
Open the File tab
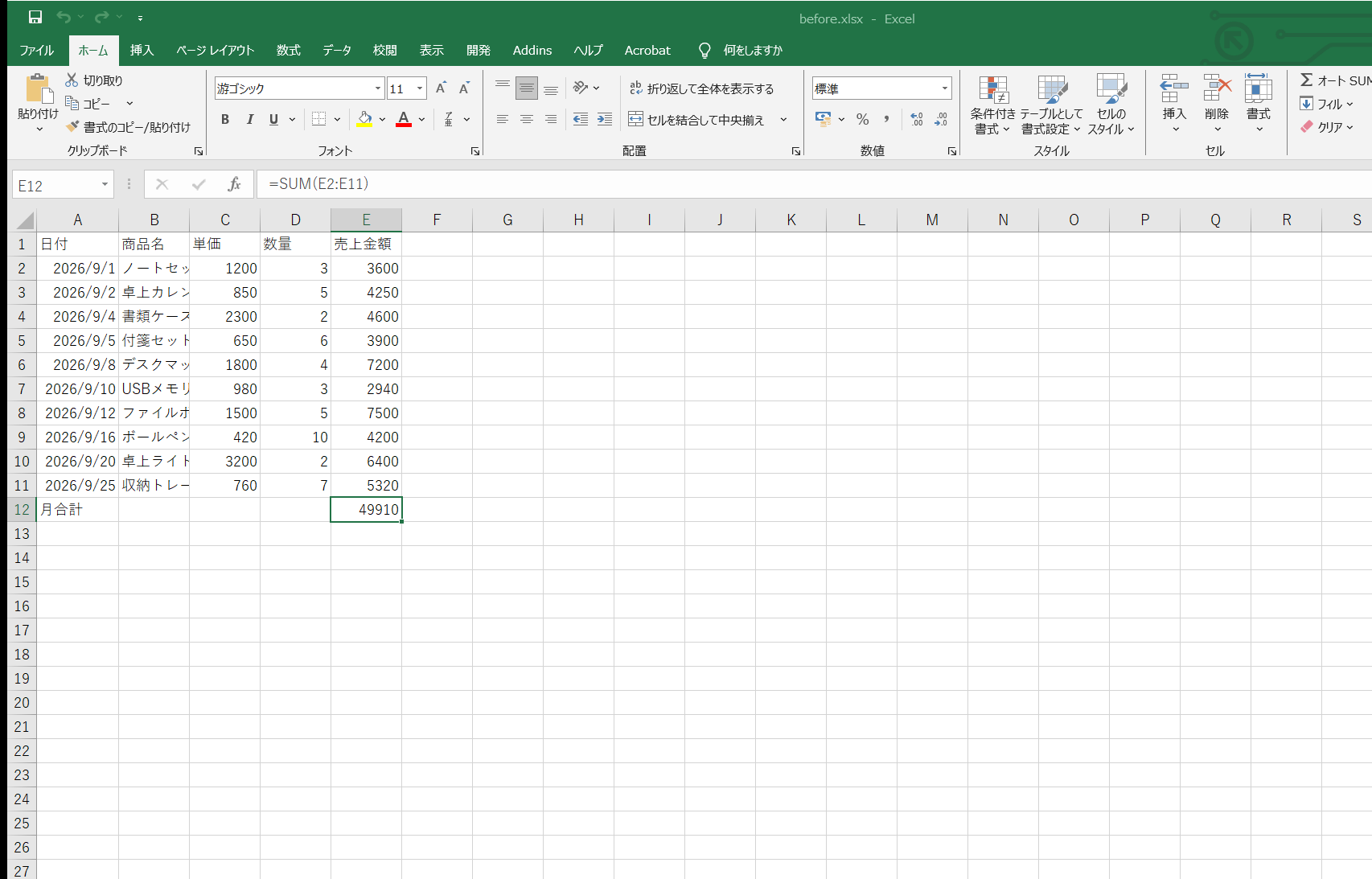[36, 50]
